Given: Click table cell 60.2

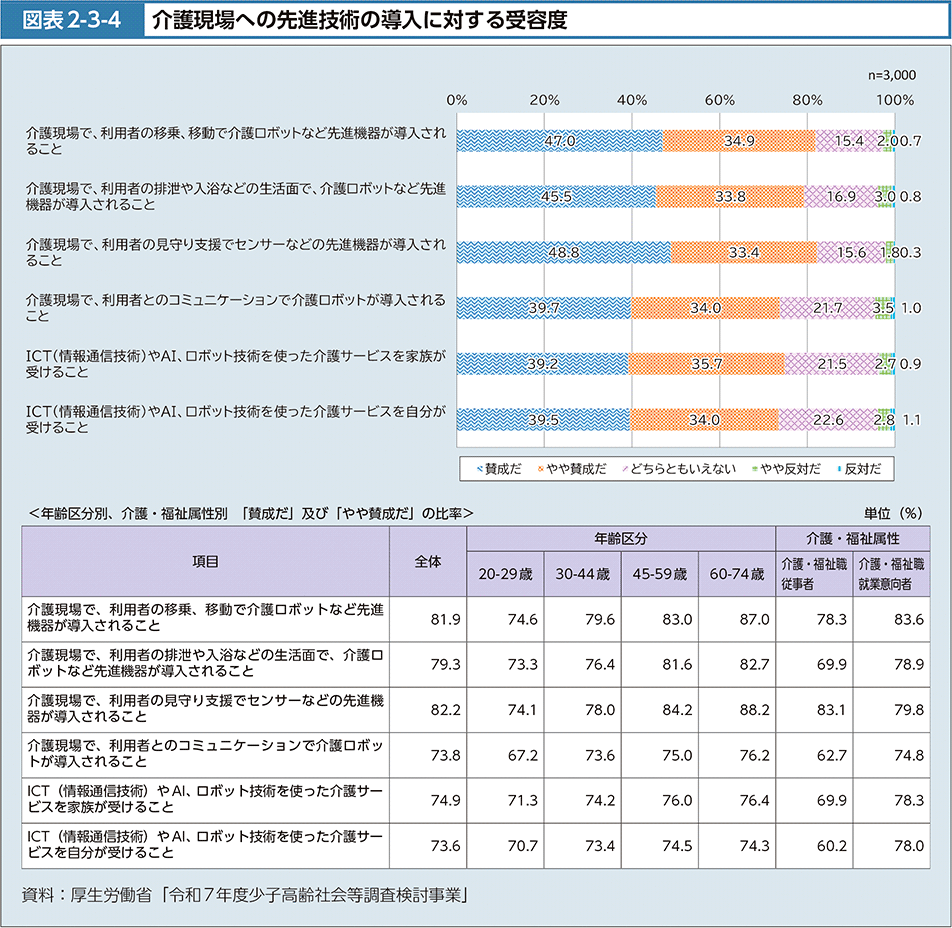Looking at the screenshot, I should pos(831,846).
